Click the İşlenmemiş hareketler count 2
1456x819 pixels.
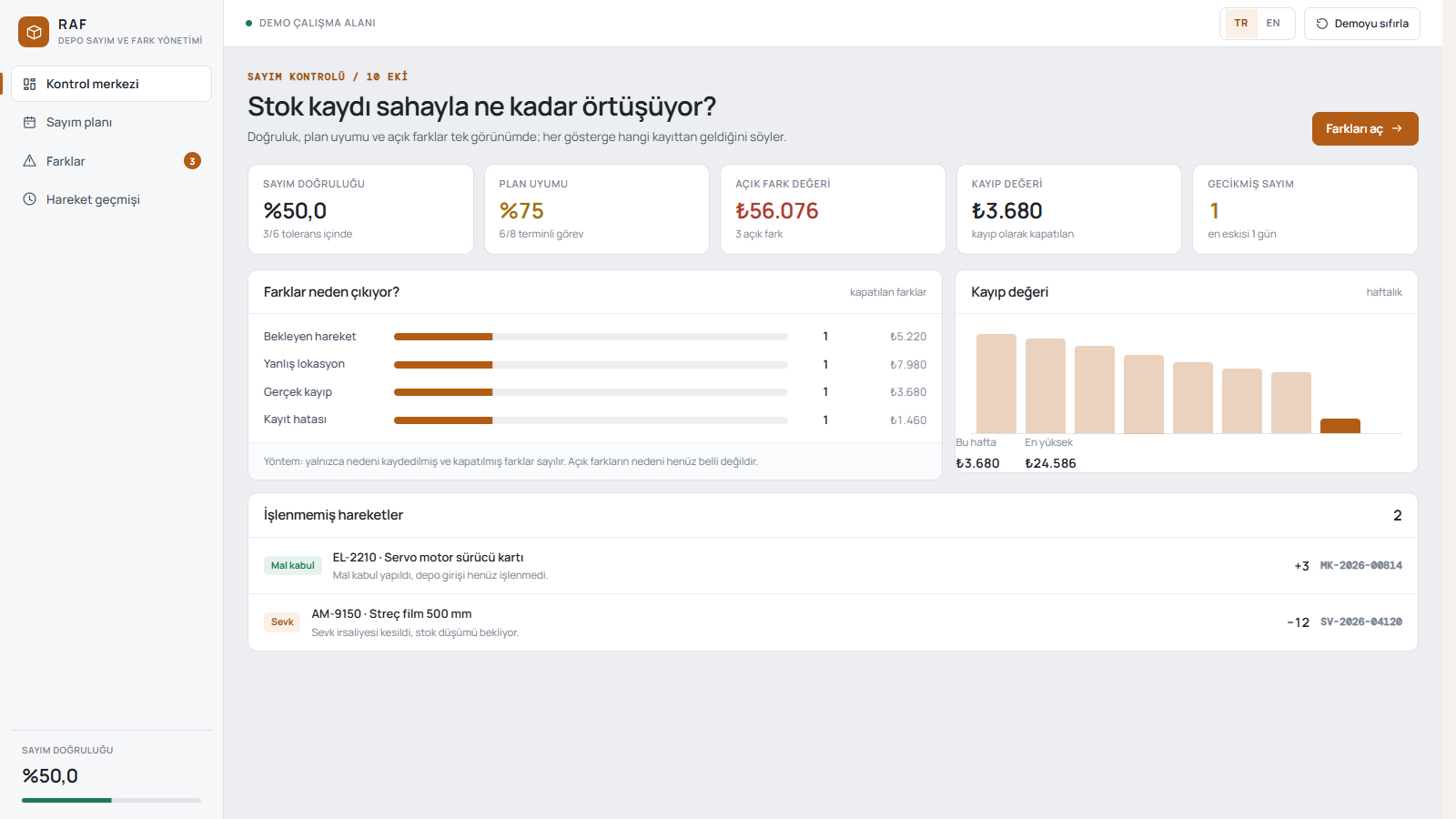(x=1398, y=516)
